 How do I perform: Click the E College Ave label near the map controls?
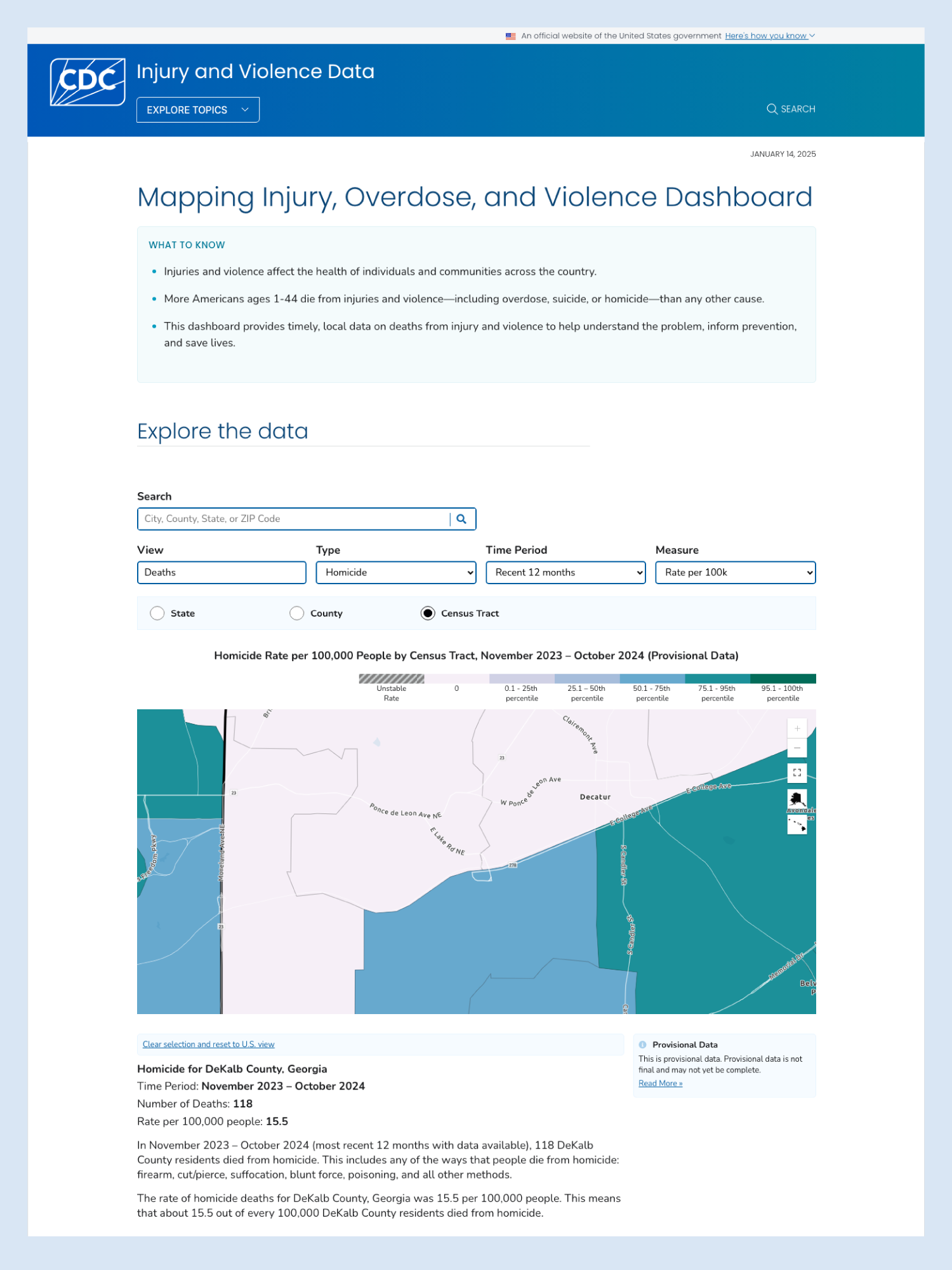[x=709, y=788]
